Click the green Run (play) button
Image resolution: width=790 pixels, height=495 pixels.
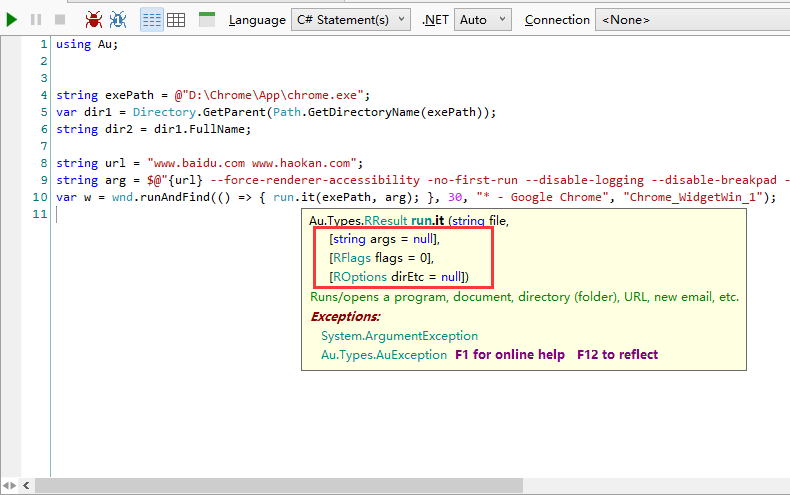(x=12, y=19)
